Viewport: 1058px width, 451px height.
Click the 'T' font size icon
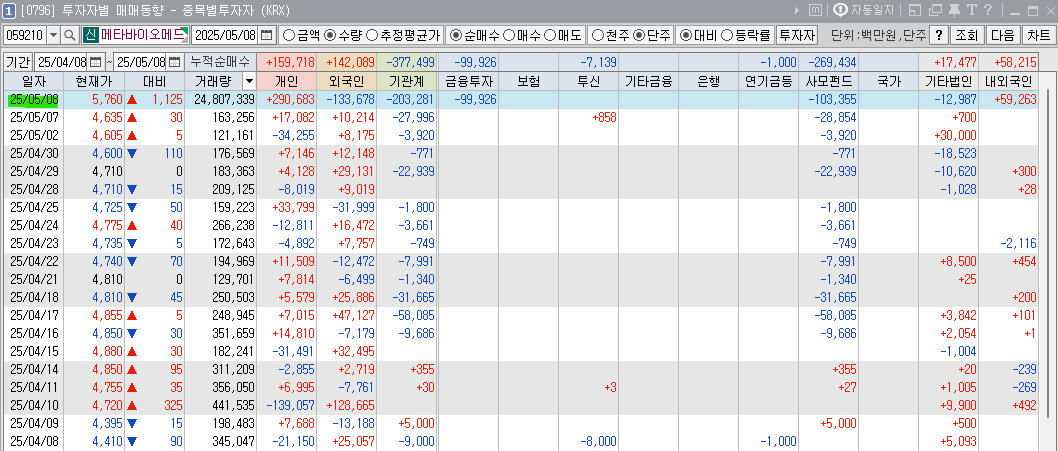pos(972,10)
